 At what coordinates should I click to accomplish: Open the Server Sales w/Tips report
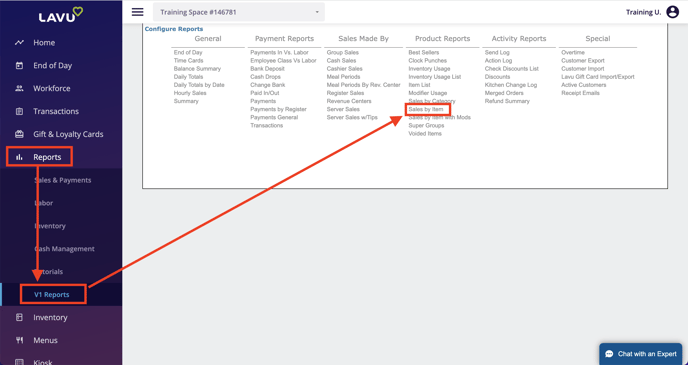tap(352, 118)
